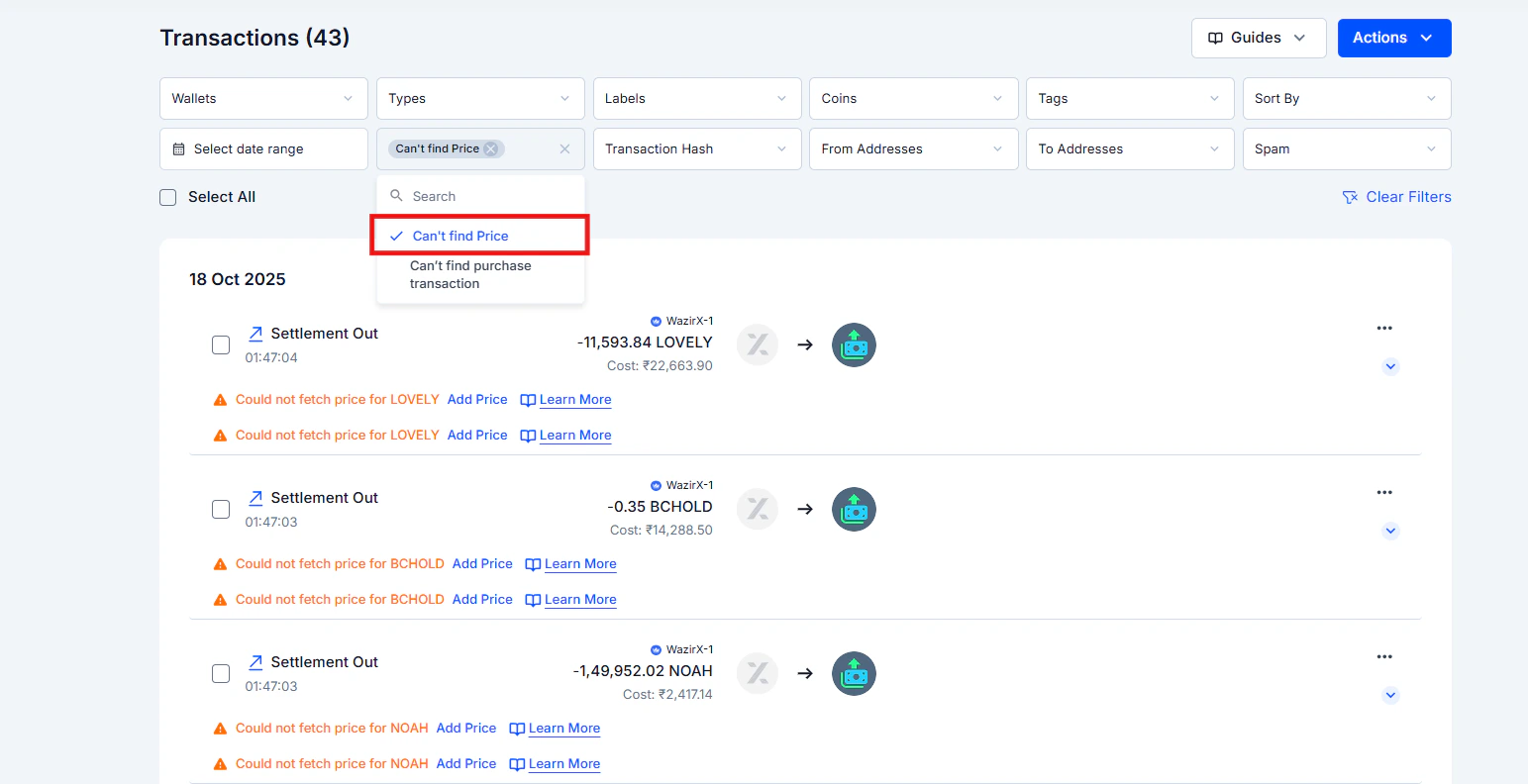Screen dimensions: 1528x784
Task: Open the Labels filter dropdown
Action: [x=697, y=98]
